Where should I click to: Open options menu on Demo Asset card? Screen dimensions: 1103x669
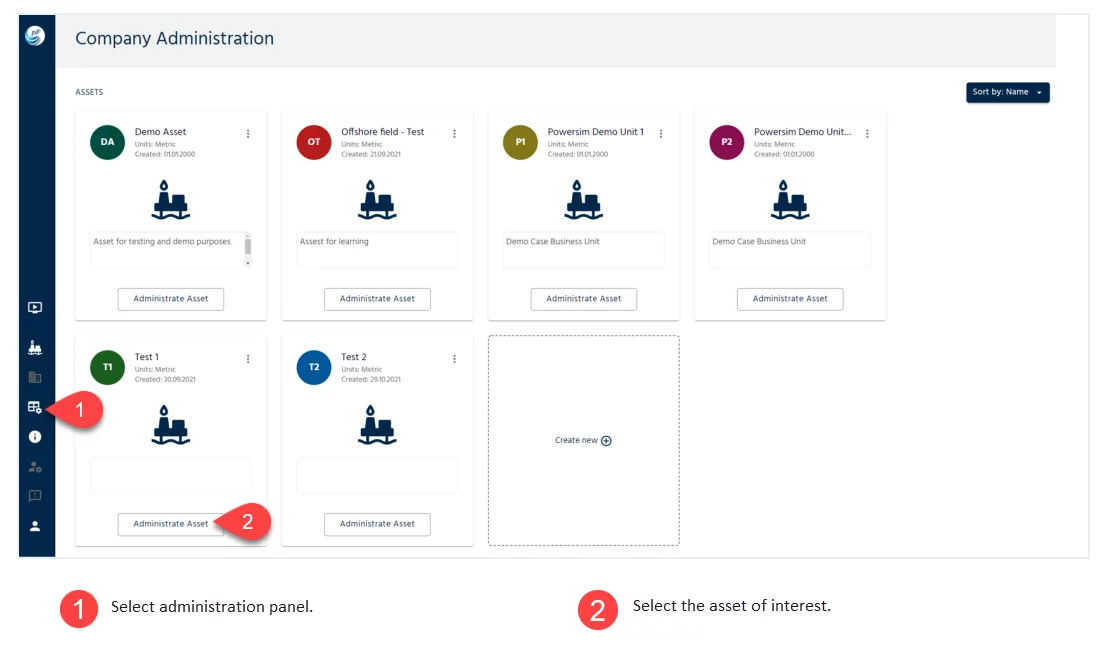[247, 132]
